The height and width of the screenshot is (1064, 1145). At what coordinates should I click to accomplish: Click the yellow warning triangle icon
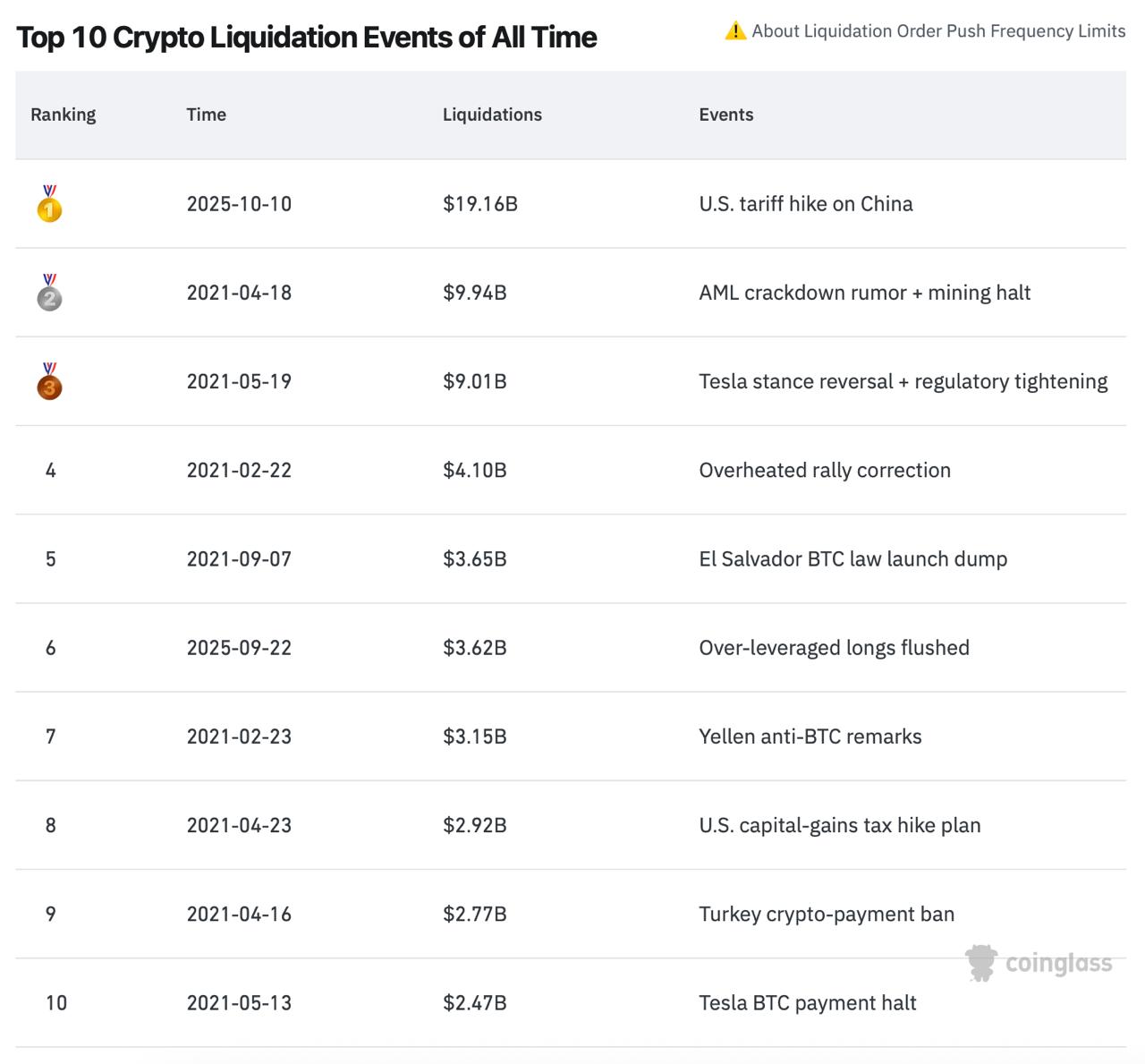click(x=735, y=31)
